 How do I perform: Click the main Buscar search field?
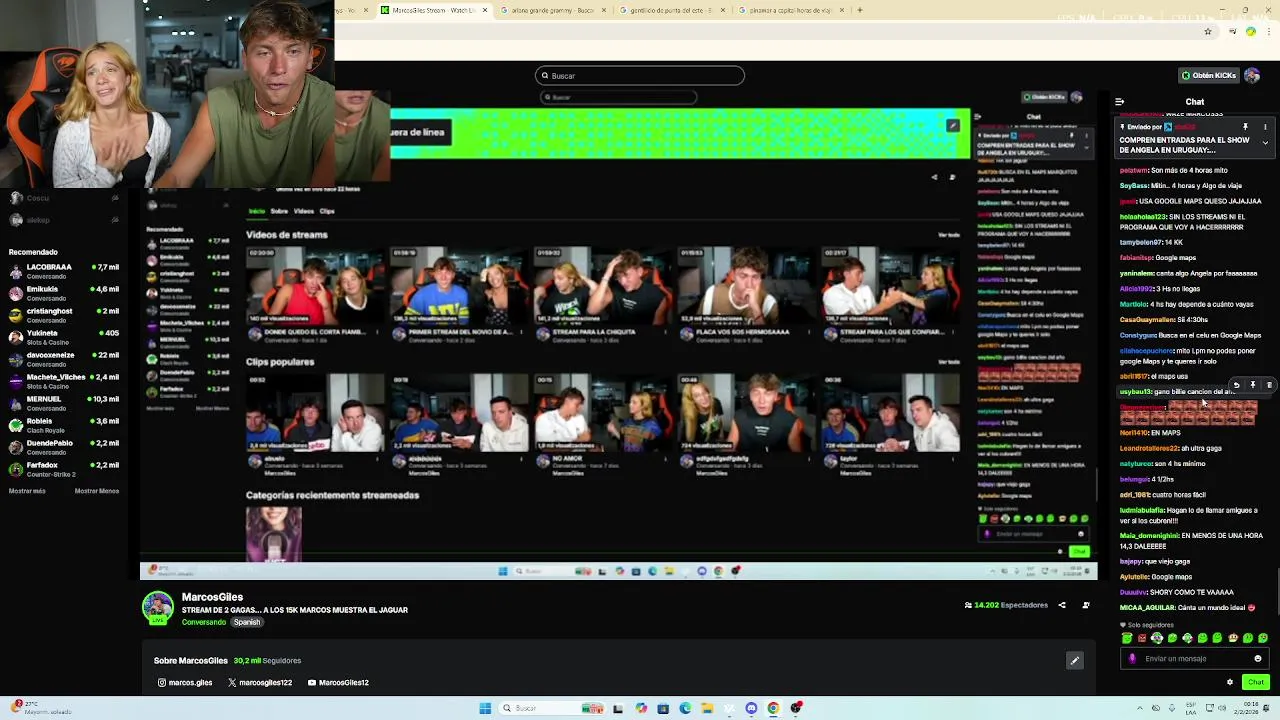[640, 76]
